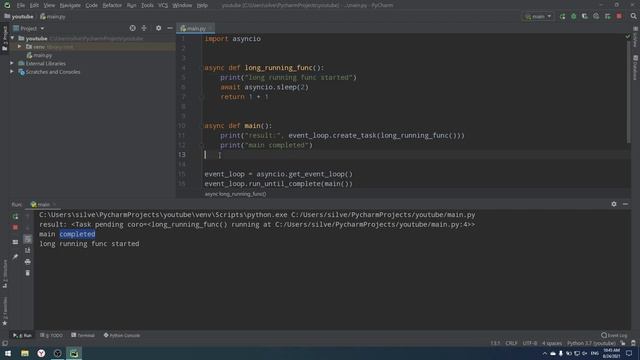The height and width of the screenshot is (360, 640).
Task: Open the Terminal tool window button
Action: (83, 335)
